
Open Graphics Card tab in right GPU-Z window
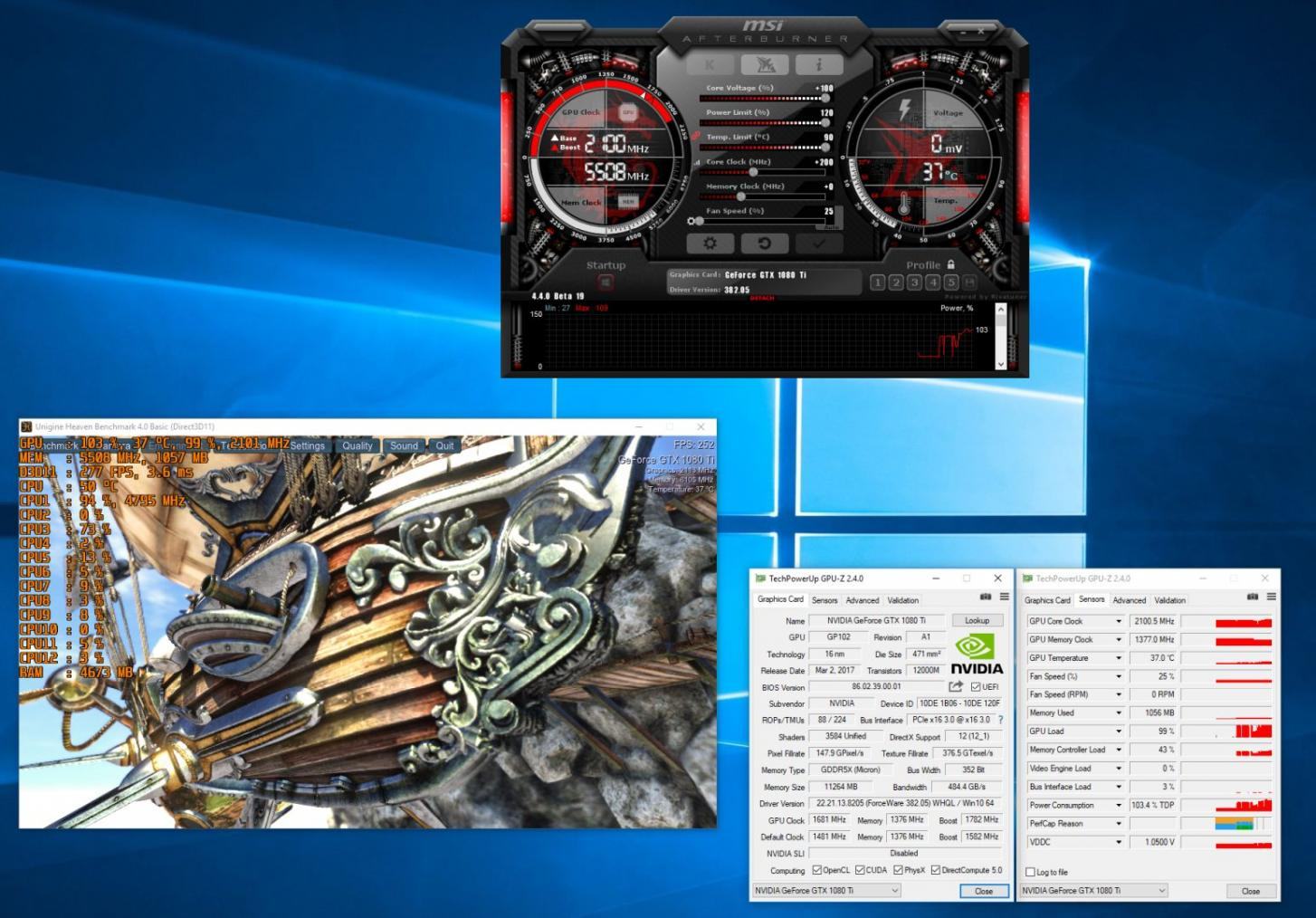[1047, 599]
